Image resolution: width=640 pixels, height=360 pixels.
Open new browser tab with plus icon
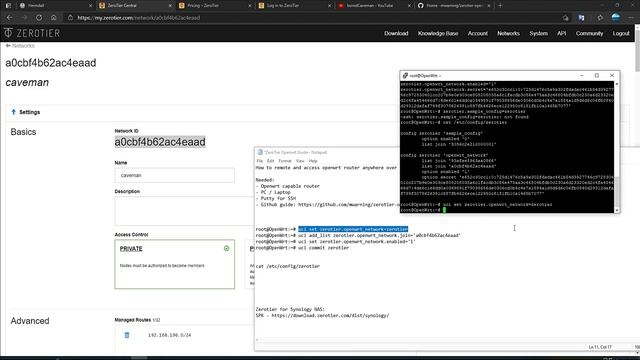point(500,5)
